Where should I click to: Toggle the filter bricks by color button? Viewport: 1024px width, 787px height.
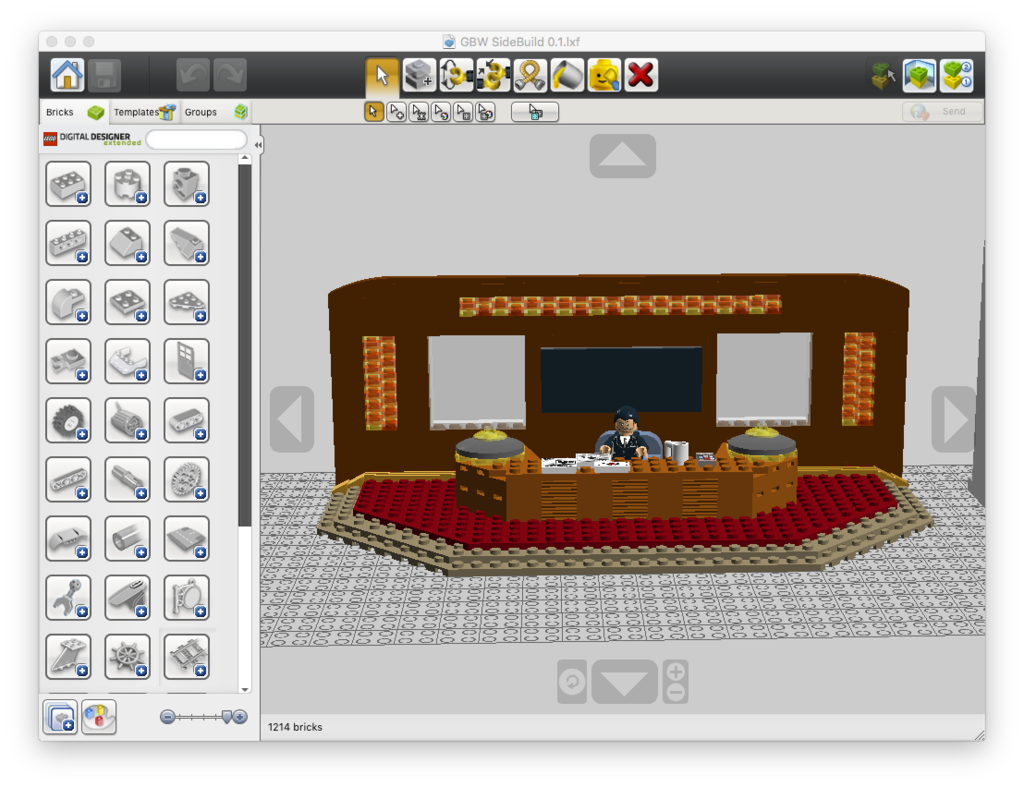(99, 717)
